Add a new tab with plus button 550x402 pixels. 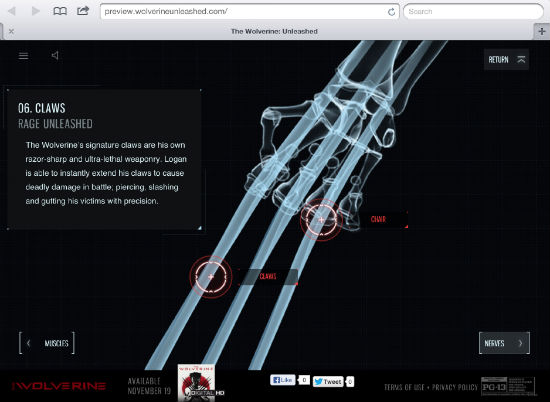(542, 31)
